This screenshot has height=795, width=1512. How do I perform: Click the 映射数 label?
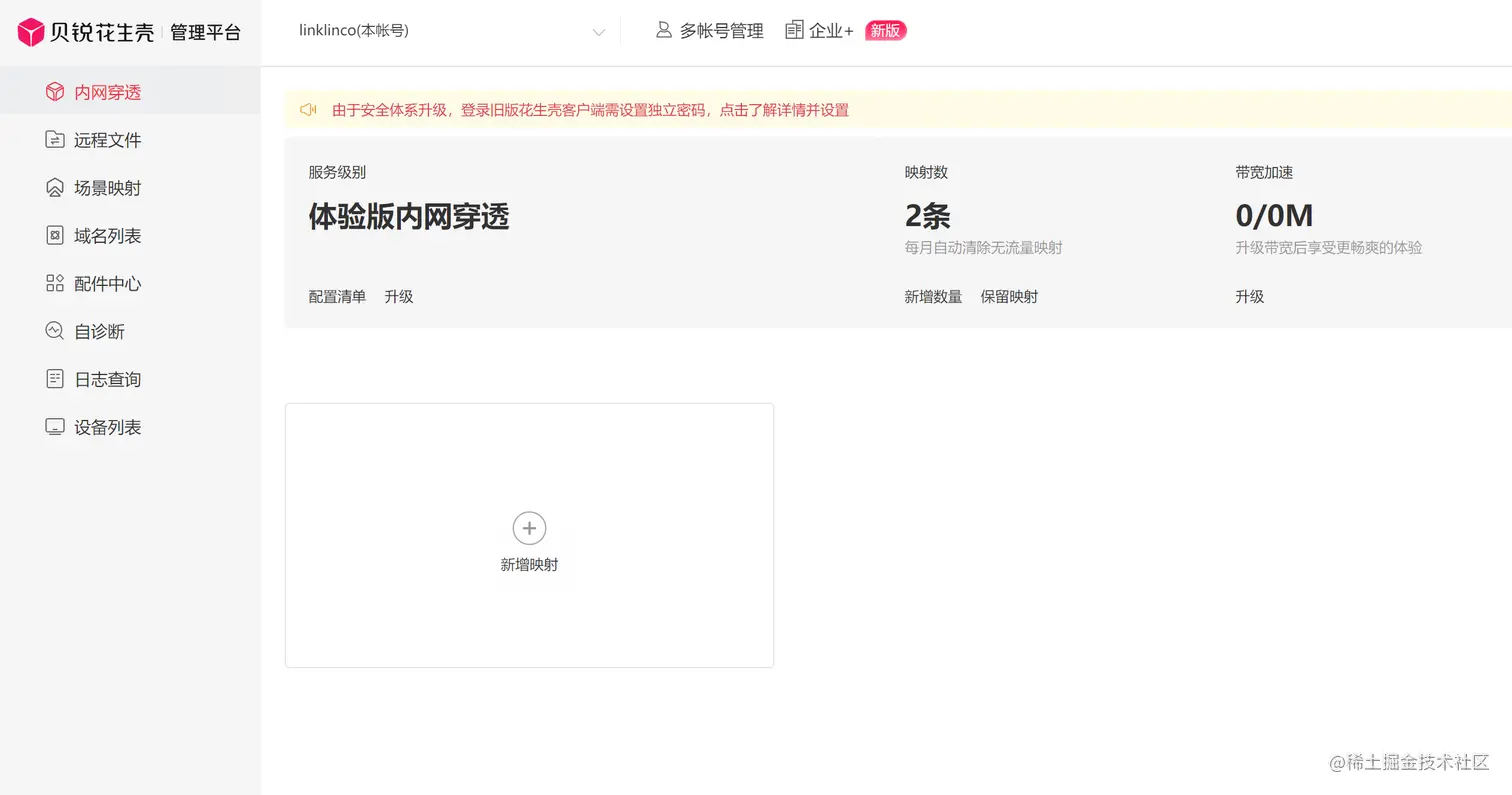point(926,173)
